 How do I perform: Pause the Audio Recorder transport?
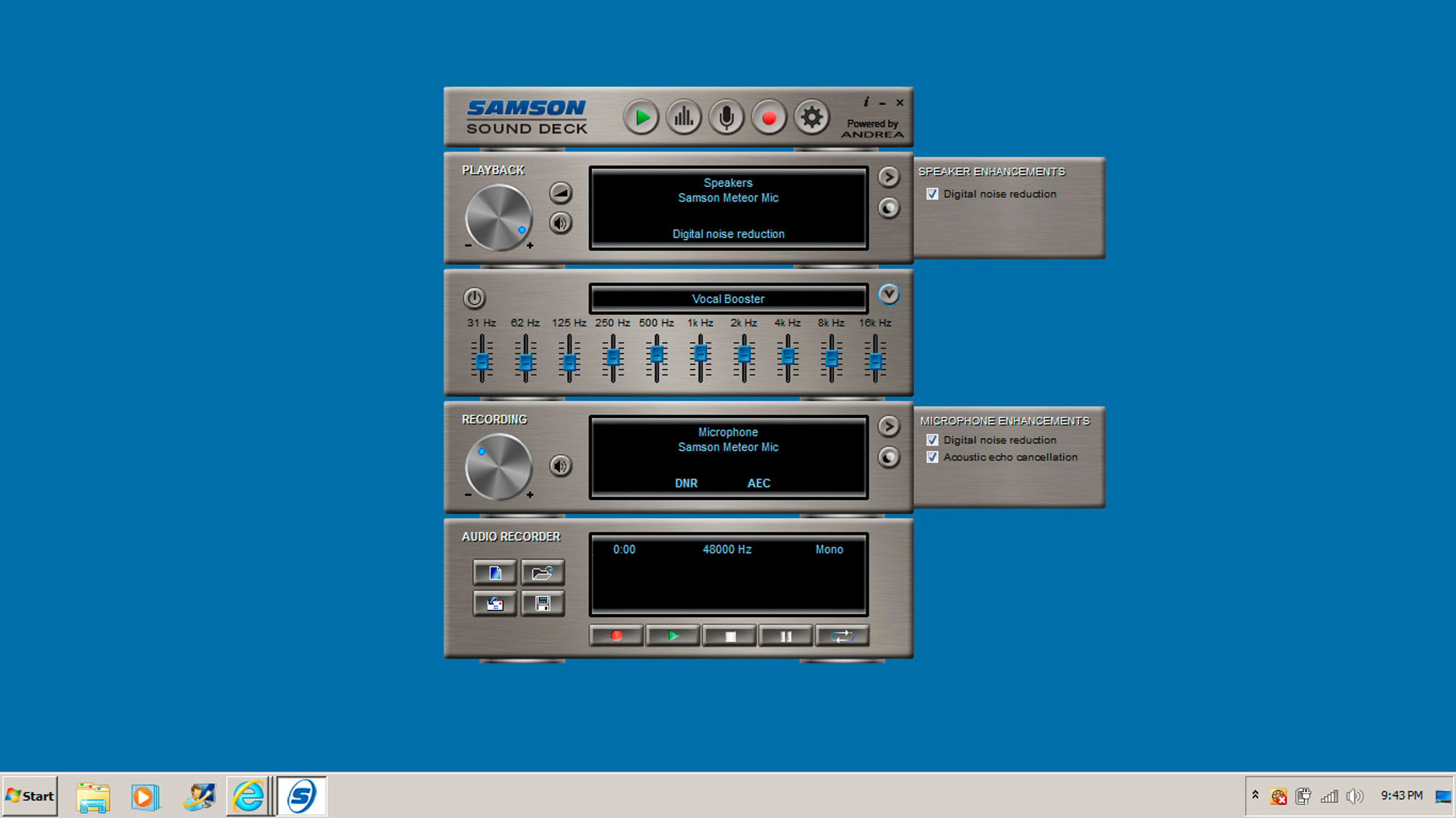coord(786,636)
